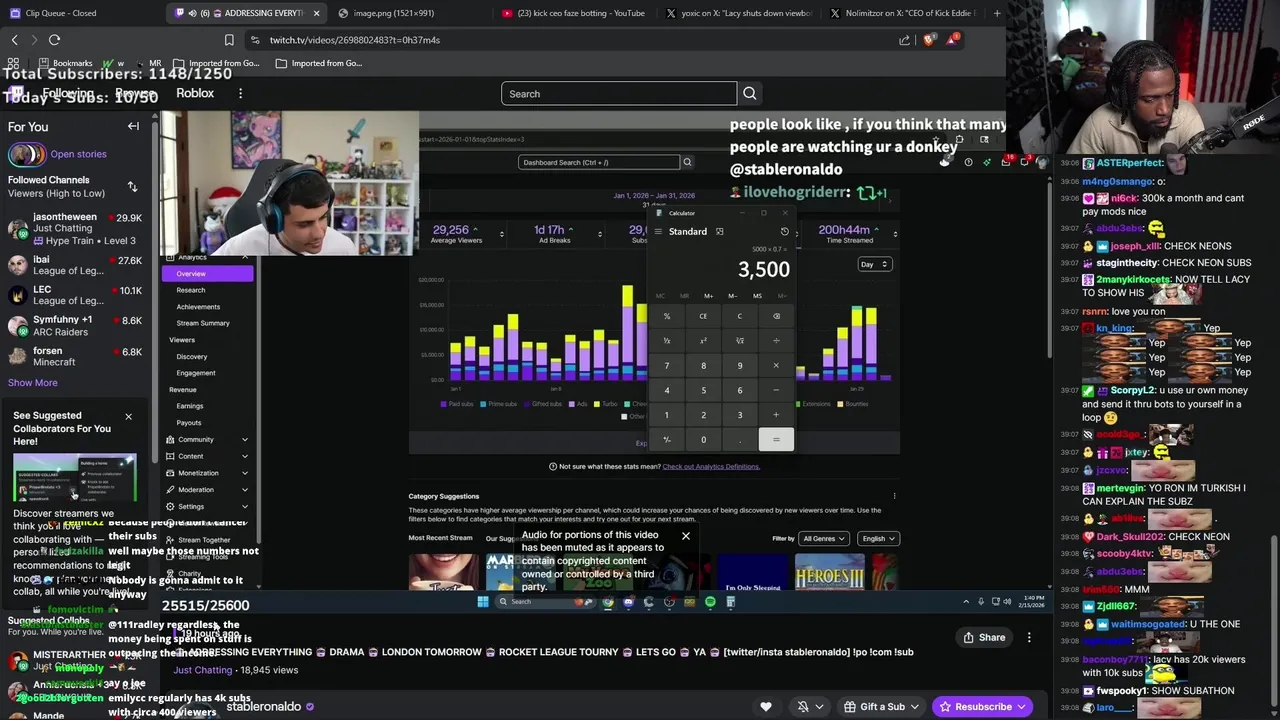Open Payouts under Revenue

(x=189, y=423)
